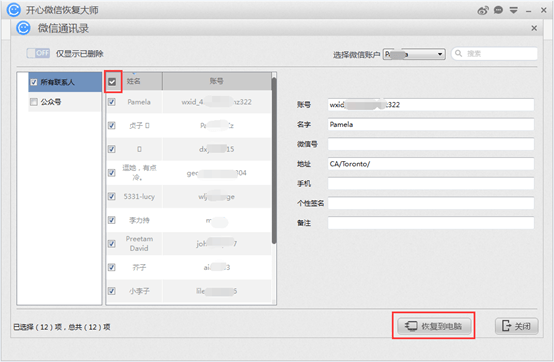The image size is (554, 362).
Task: Click the 微信通讯录 dialog logo icon
Action: (23, 28)
